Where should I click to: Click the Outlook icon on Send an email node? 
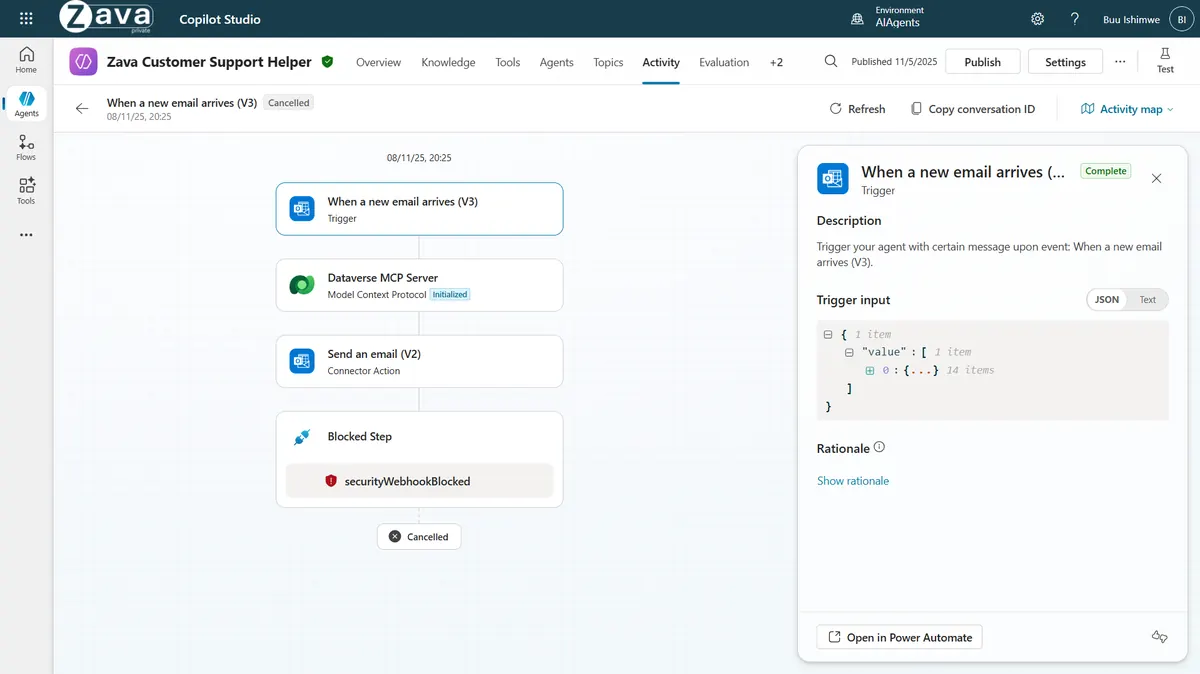[302, 361]
